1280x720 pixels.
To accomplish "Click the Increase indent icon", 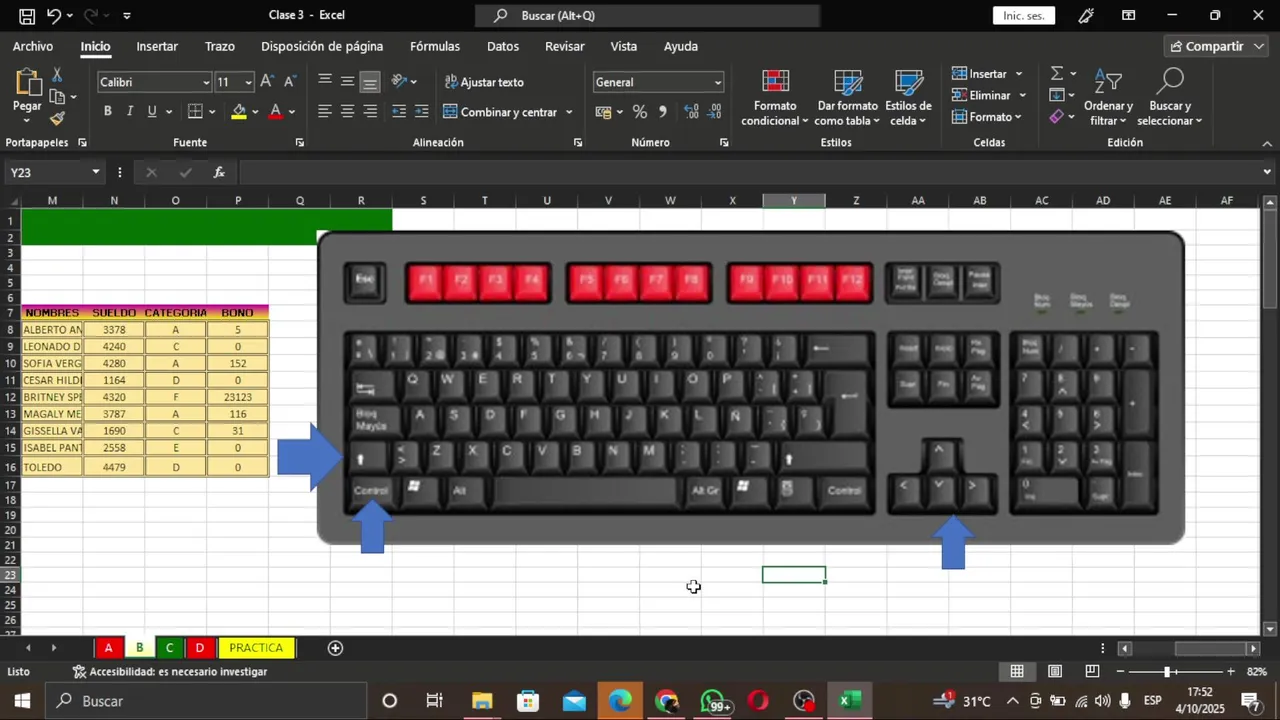I will (421, 112).
